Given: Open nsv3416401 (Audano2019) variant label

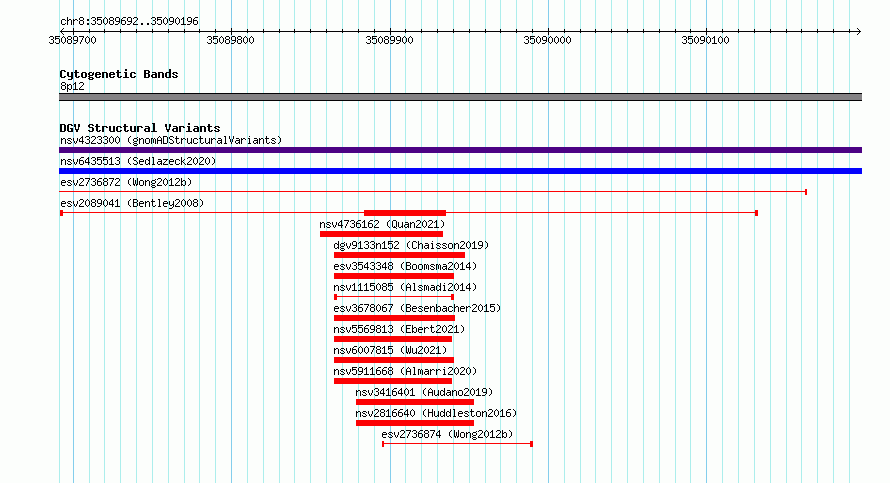Looking at the screenshot, I should point(424,392).
